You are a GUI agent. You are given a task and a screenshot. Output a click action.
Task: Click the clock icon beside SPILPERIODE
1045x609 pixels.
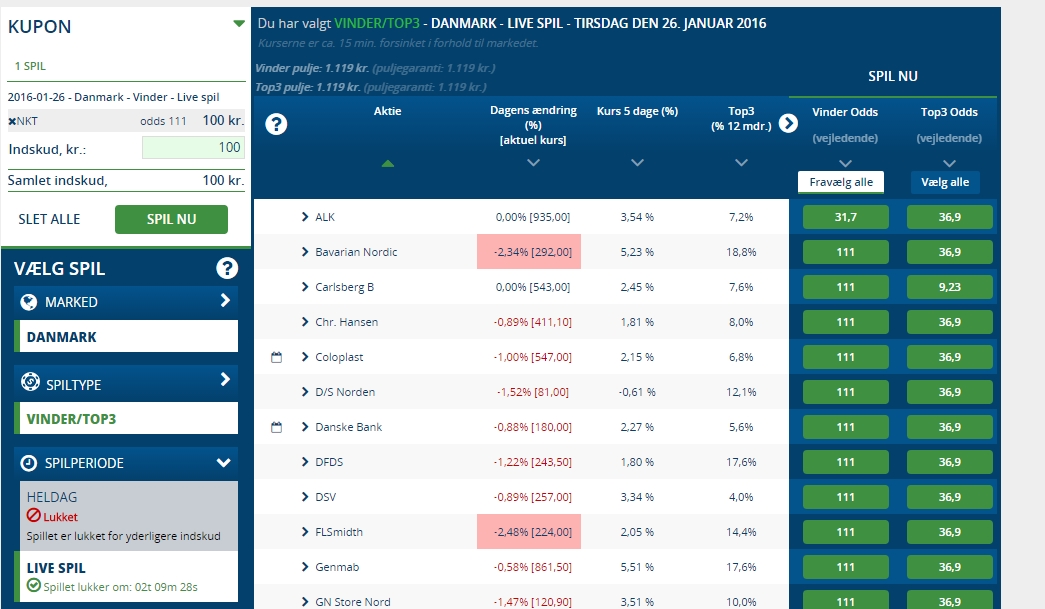tap(29, 463)
